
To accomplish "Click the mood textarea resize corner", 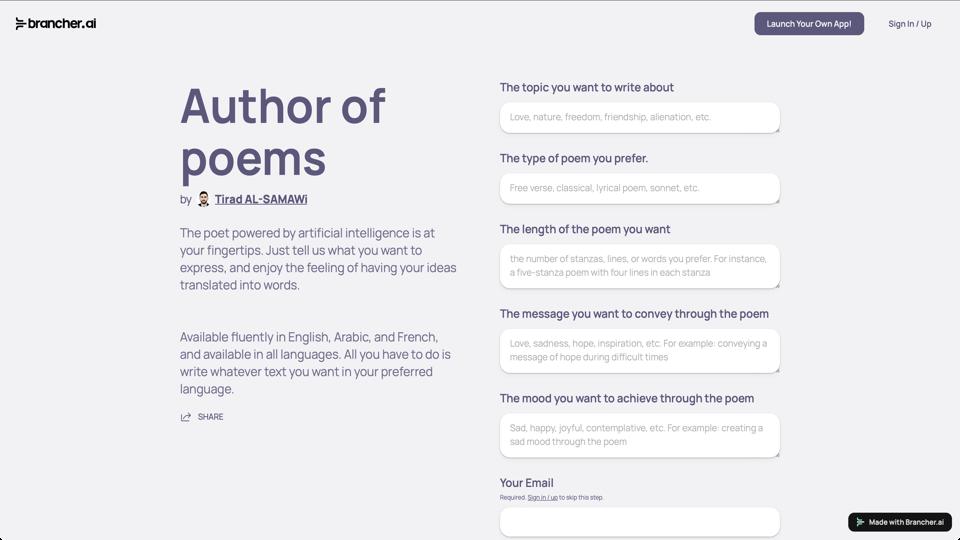I will pos(776,454).
